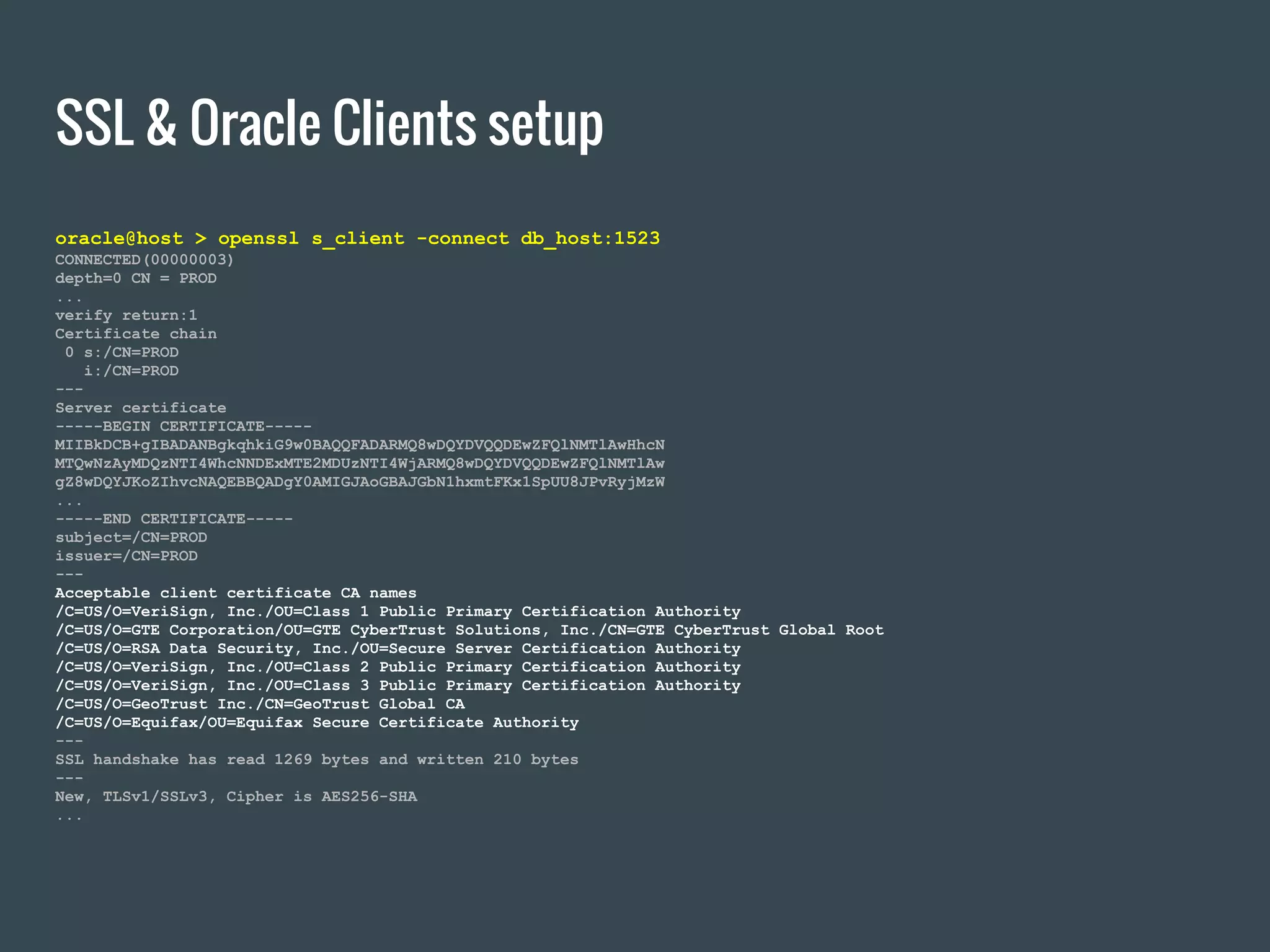Screen dimensions: 1270x952
Task: Click the 'Server certificate' line
Action: point(141,408)
